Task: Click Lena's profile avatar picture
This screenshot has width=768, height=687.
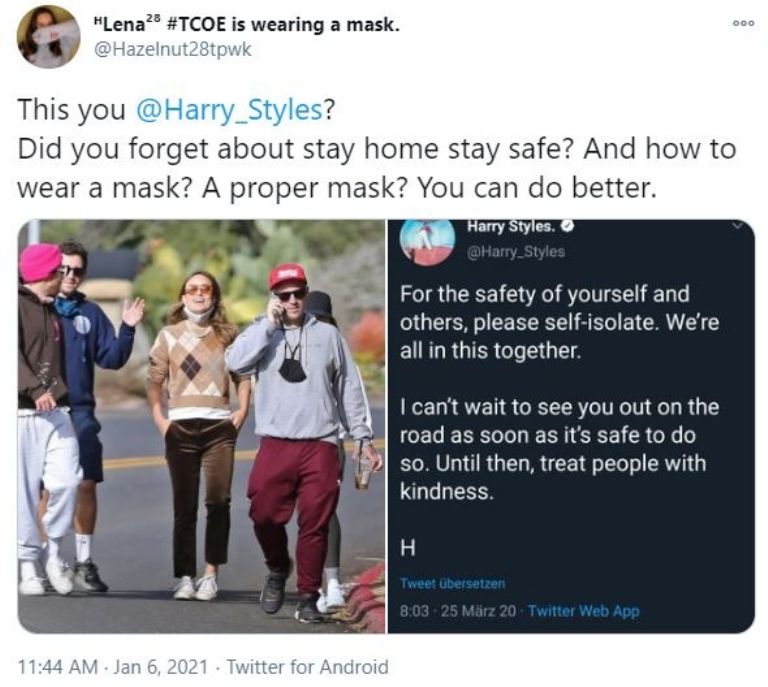Action: coord(48,37)
